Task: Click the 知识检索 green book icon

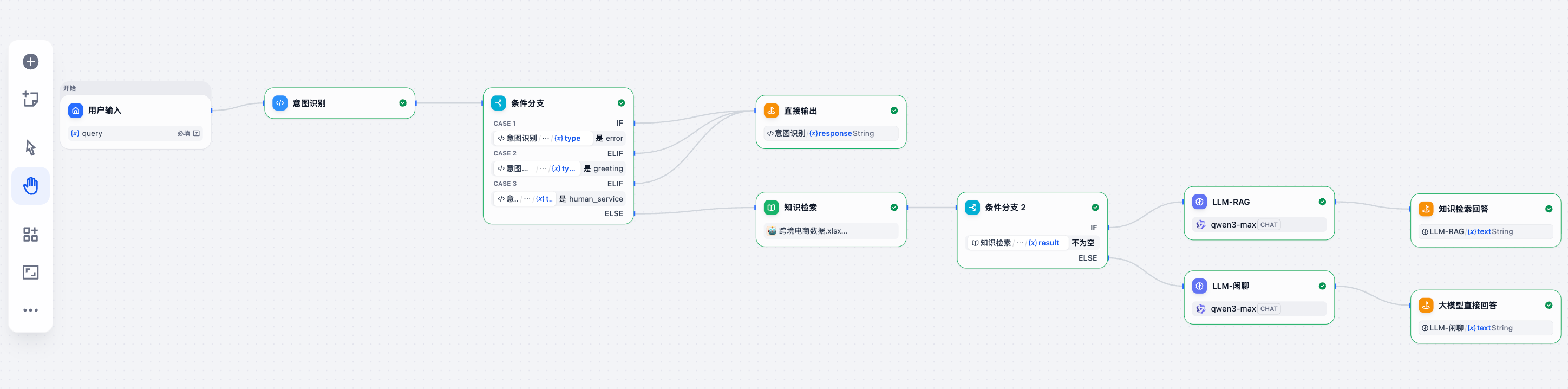Action: 771,208
